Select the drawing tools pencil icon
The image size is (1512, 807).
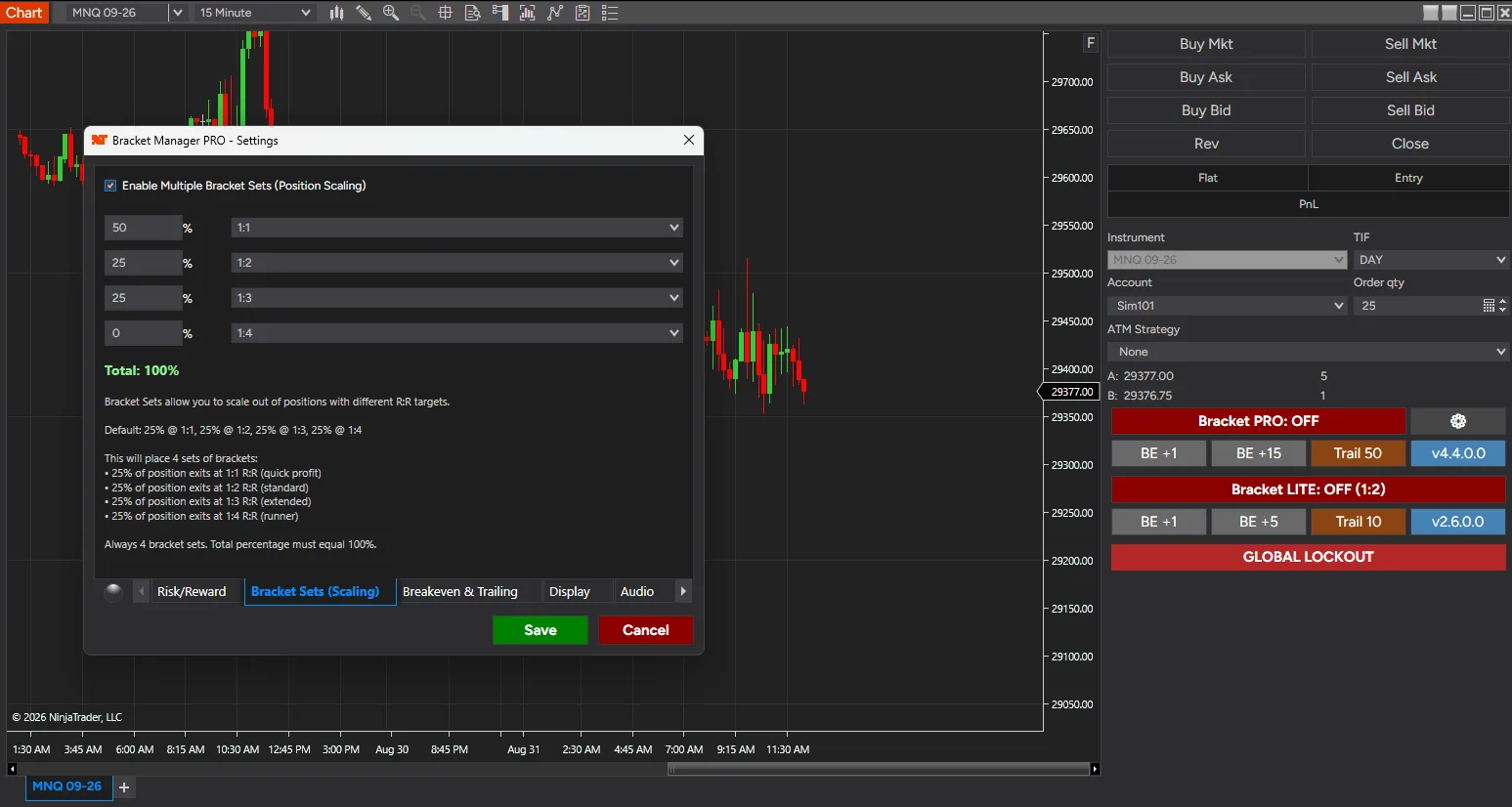[x=364, y=13]
